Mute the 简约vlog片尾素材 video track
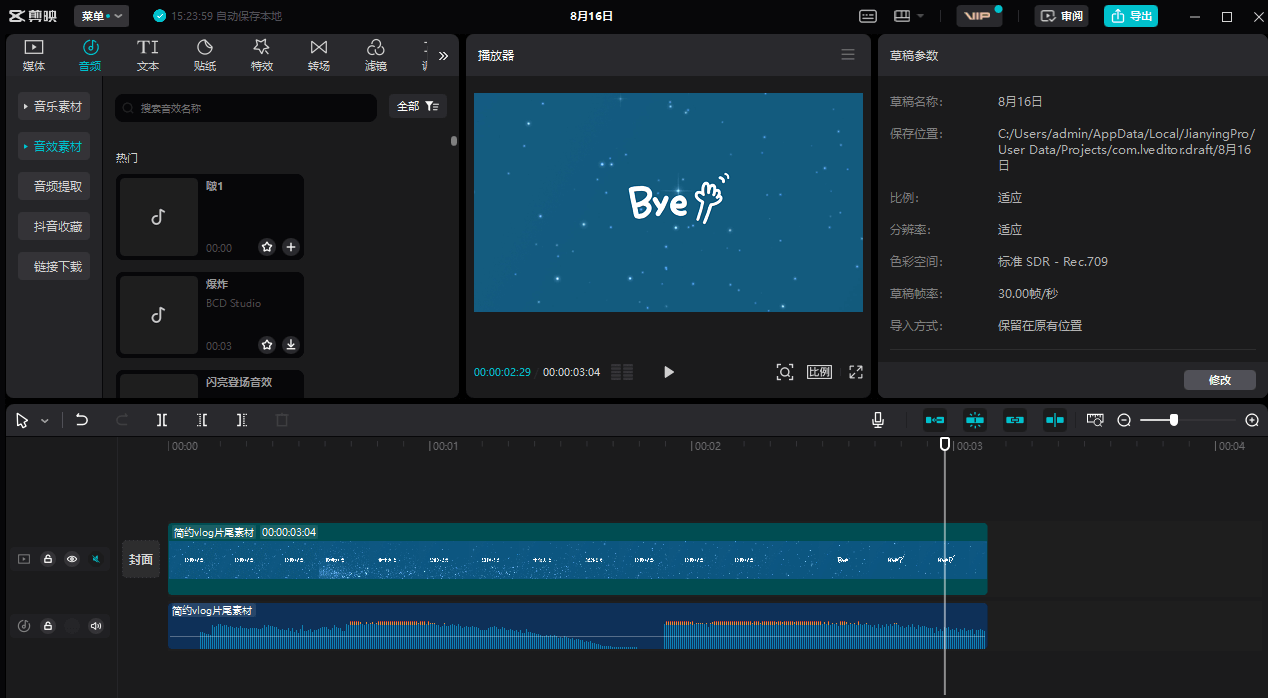 click(x=96, y=559)
